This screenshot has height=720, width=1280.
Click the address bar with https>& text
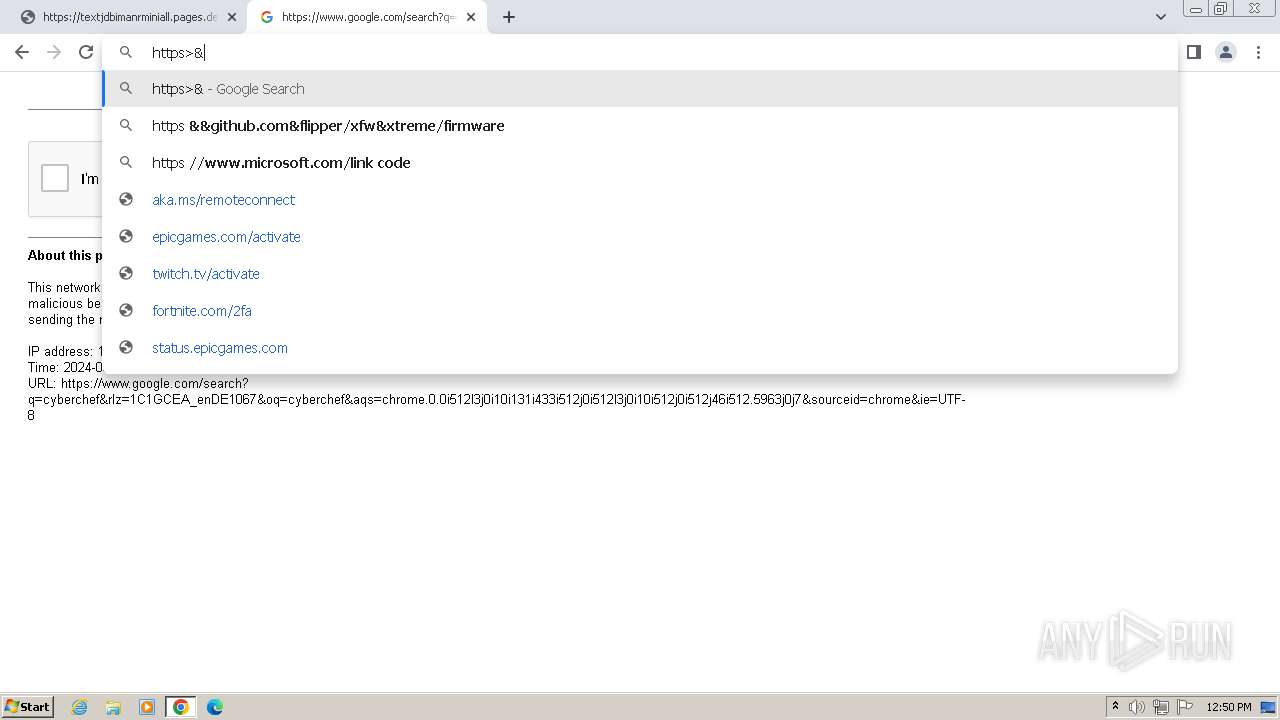click(640, 52)
